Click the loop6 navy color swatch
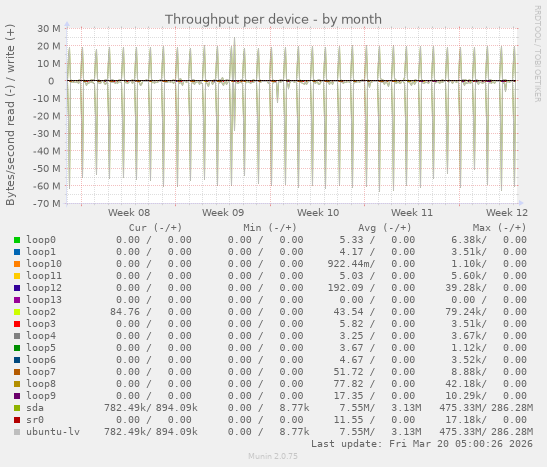 17,360
